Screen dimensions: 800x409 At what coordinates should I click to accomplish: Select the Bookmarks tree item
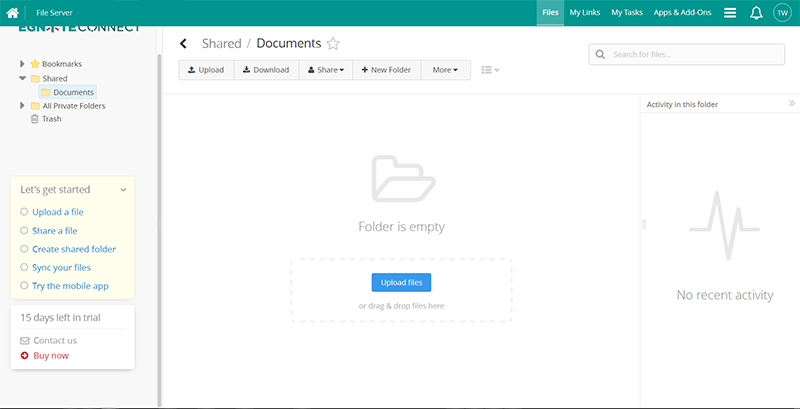coord(62,64)
